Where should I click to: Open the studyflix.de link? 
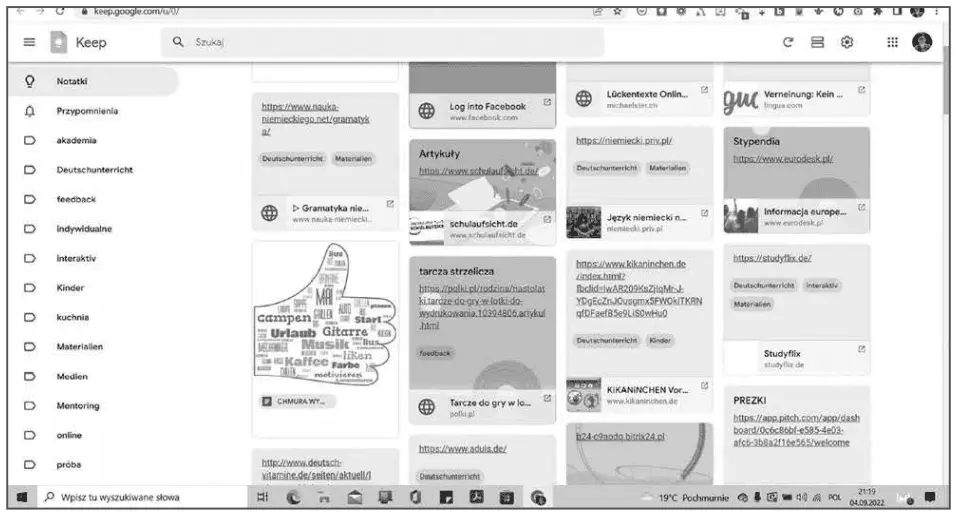[x=772, y=258]
